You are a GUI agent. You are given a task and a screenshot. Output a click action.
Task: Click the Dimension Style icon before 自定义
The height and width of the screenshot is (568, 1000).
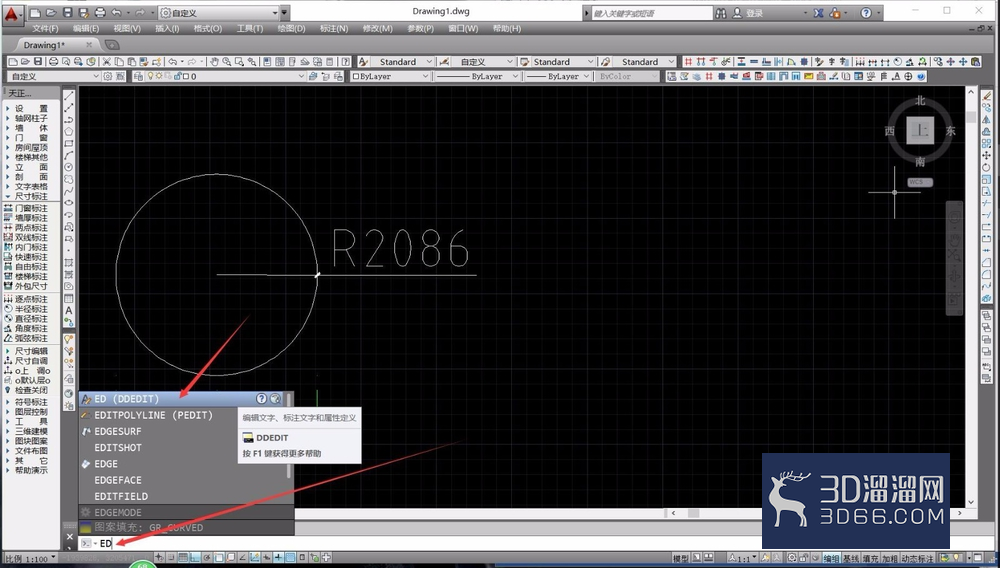coord(445,62)
